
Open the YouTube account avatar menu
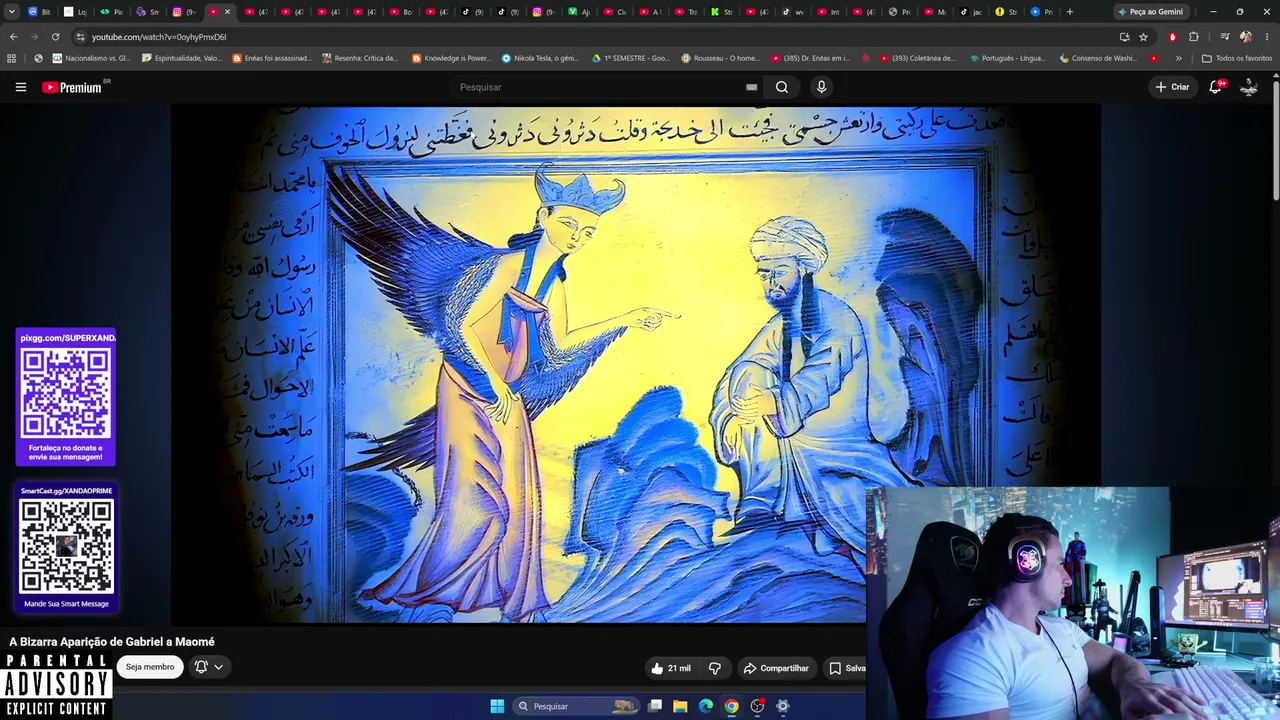coord(1249,87)
